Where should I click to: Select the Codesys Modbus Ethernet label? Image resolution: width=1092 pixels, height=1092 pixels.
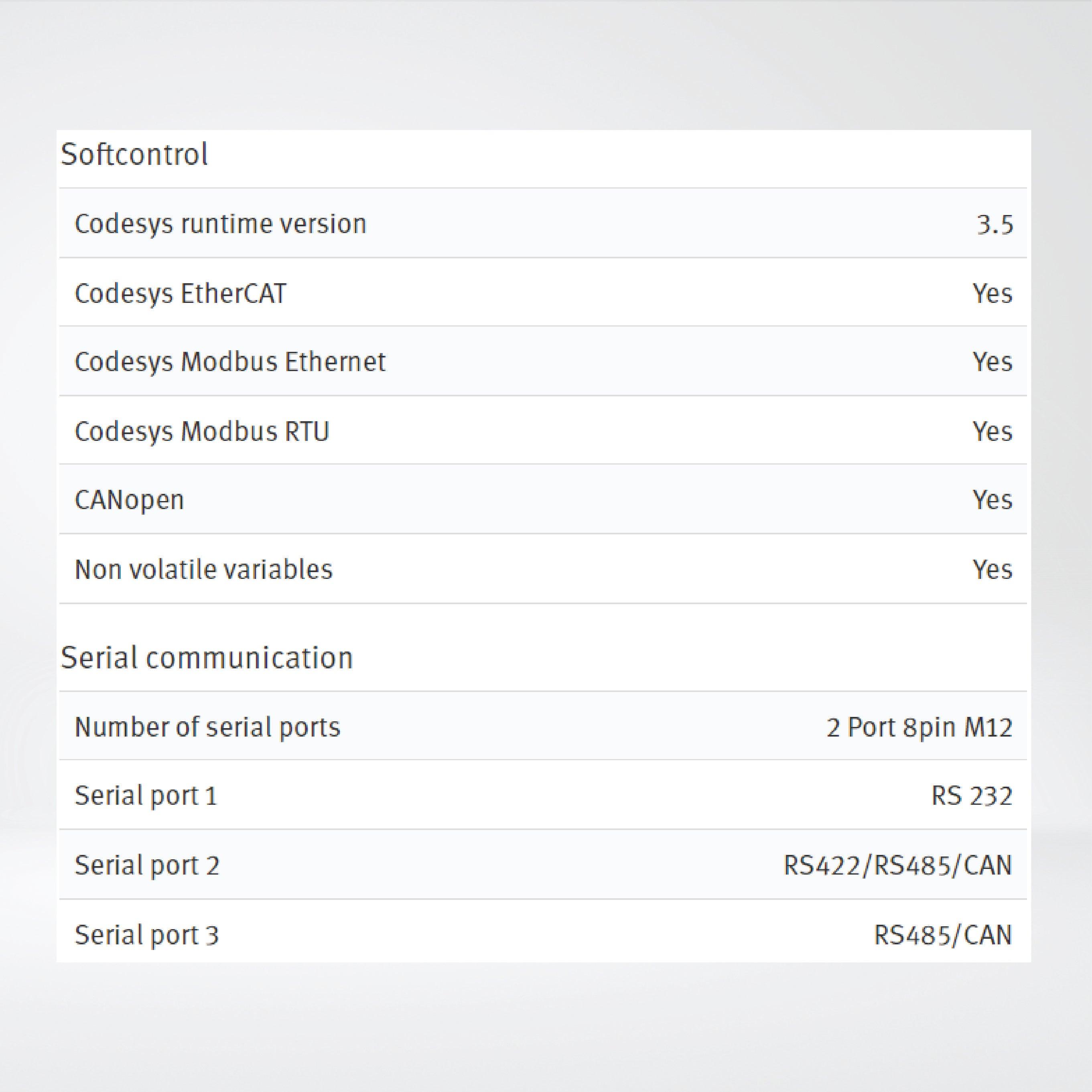(230, 362)
